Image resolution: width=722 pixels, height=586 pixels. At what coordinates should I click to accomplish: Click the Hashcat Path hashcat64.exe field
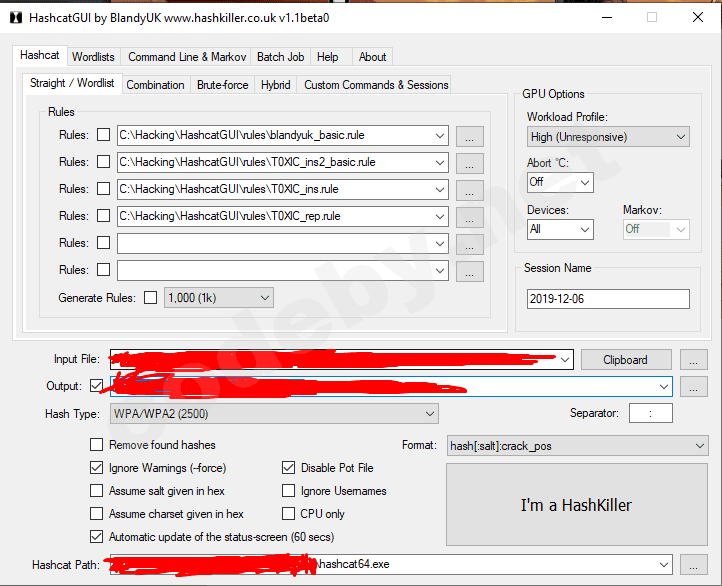(391, 564)
